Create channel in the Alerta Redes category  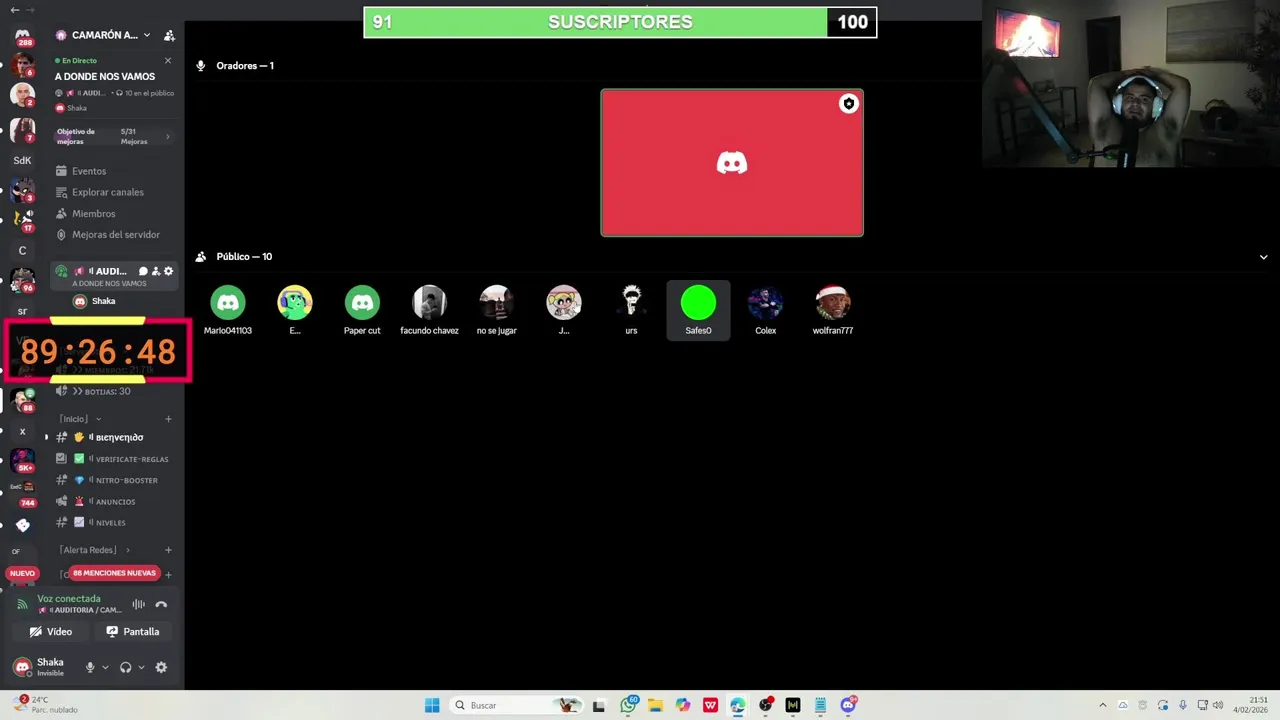tap(168, 550)
